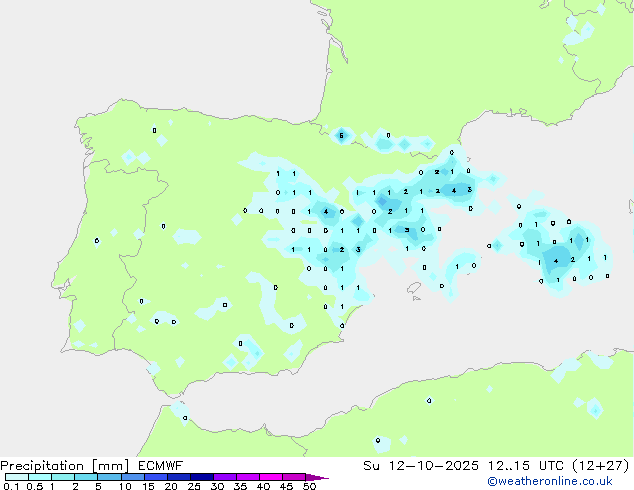Click the '30' legend scale label
Screen dimensions: 634x490
pos(217,486)
